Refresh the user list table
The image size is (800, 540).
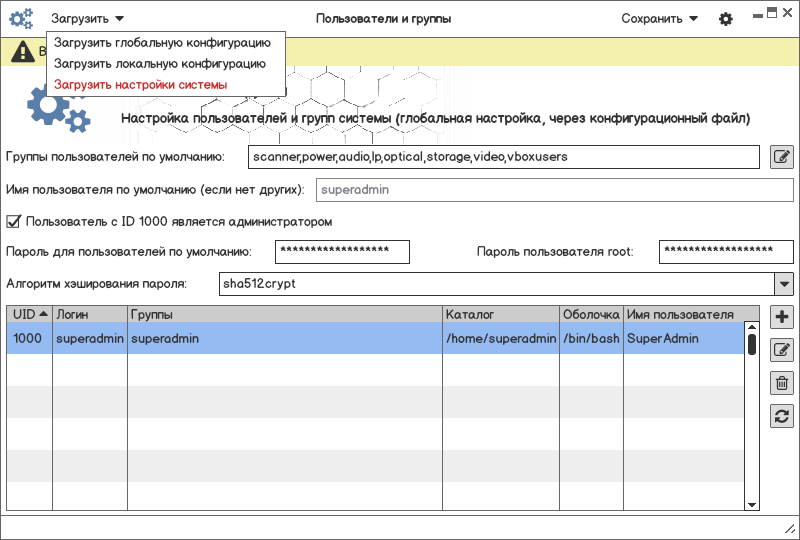click(x=782, y=416)
